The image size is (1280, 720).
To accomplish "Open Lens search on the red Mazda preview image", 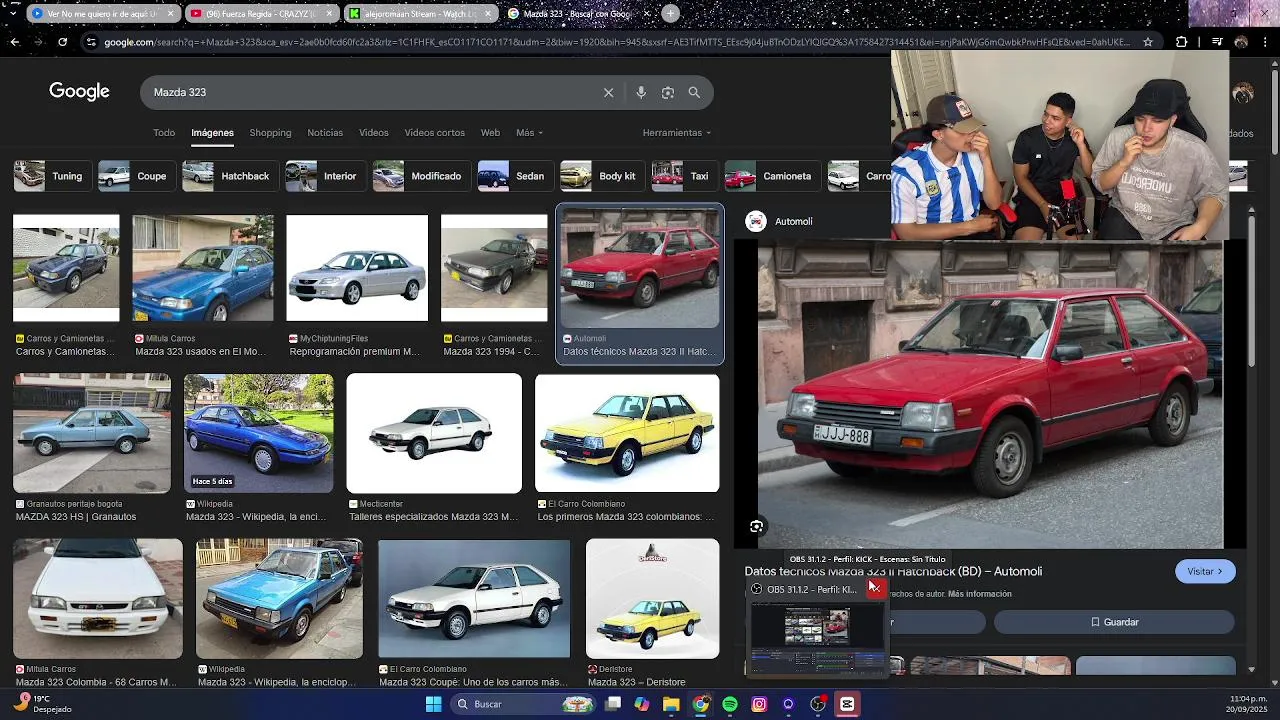I will tap(756, 526).
